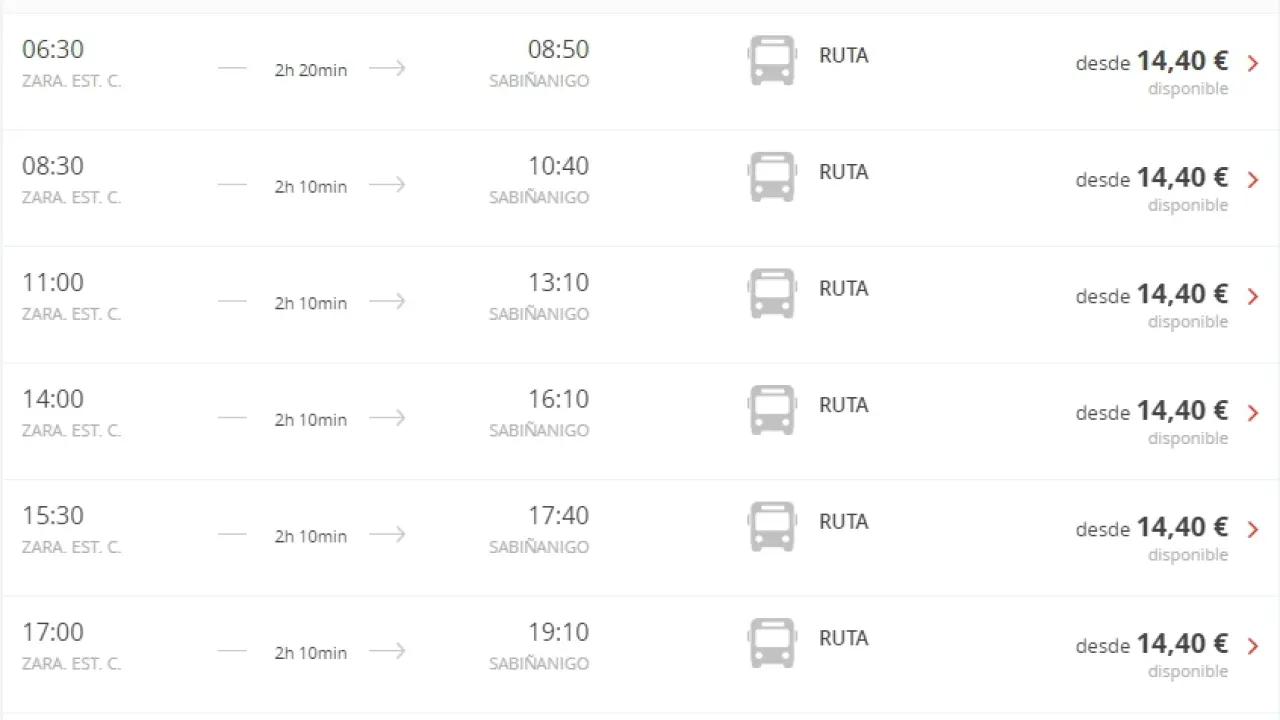Click the bus icon for 08:30 departure
1280x720 pixels.
click(x=772, y=177)
